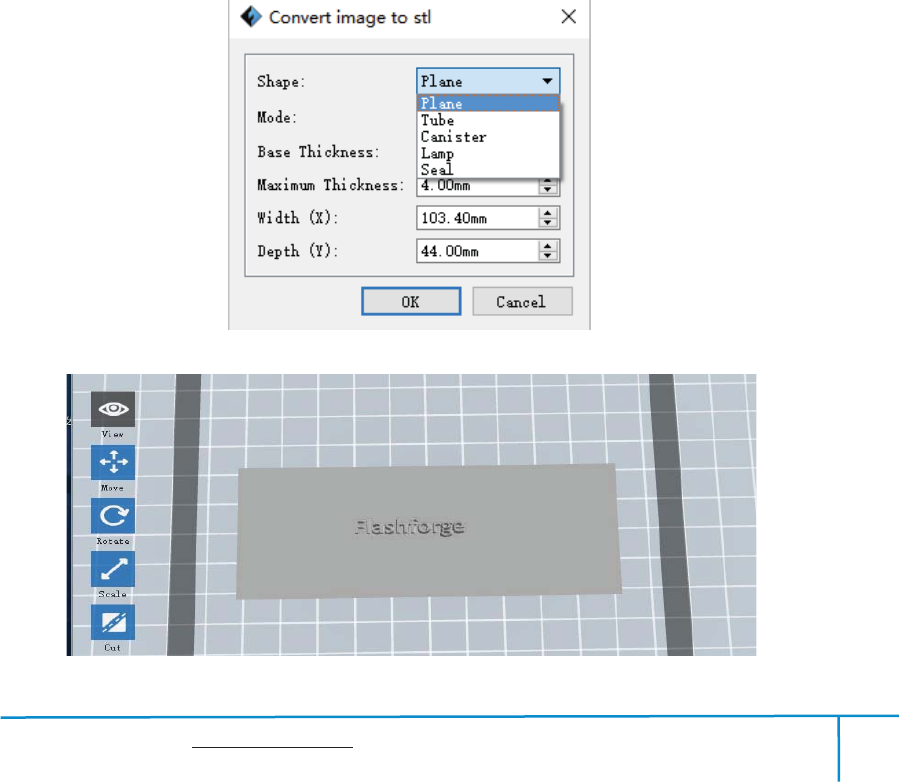Screen dimensions: 899x782
Task: Click the Mode: label
Action: [x=277, y=118]
